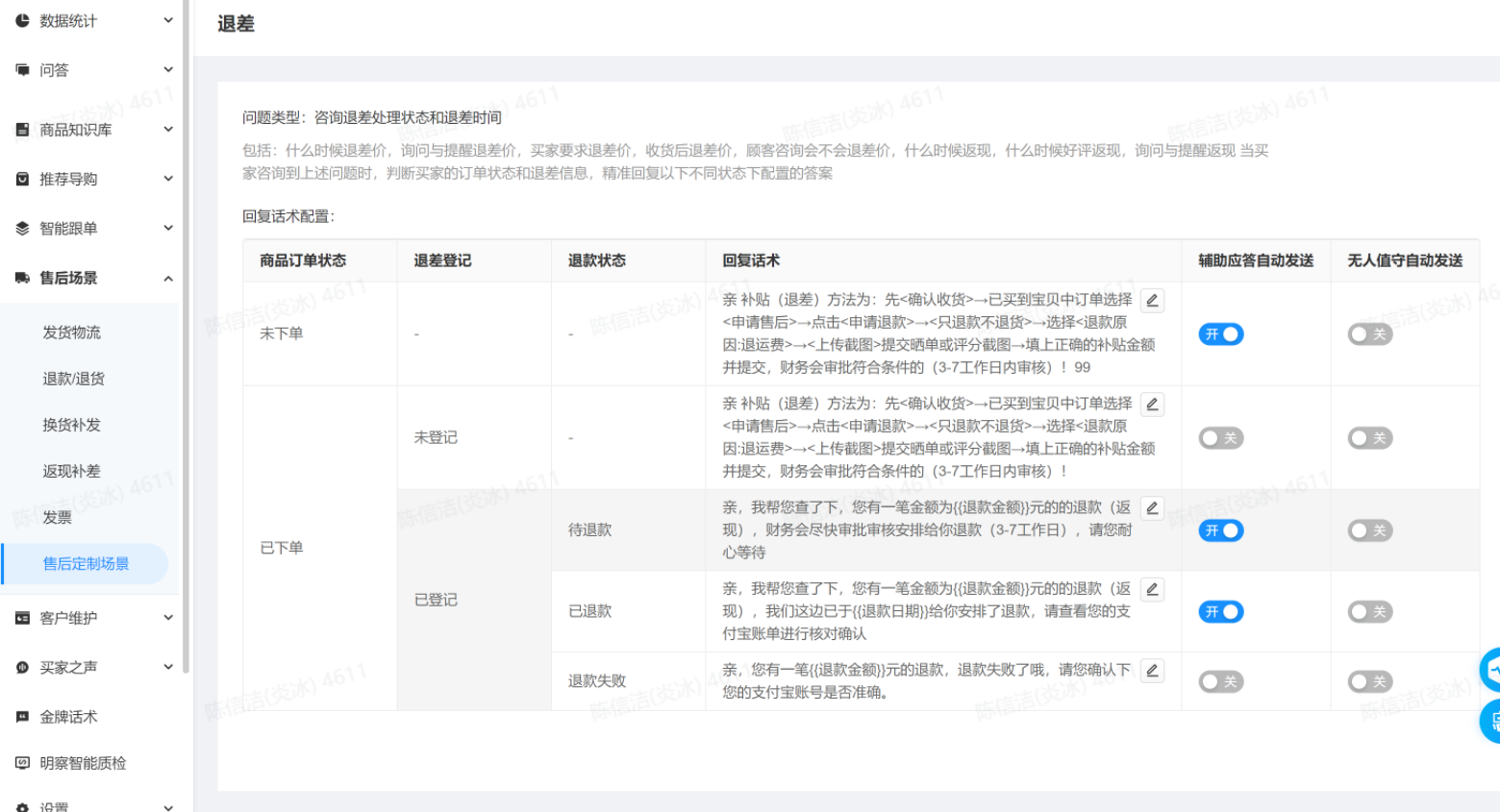Edit reply script for 退款失败 row
This screenshot has width=1500, height=812.
1152,671
